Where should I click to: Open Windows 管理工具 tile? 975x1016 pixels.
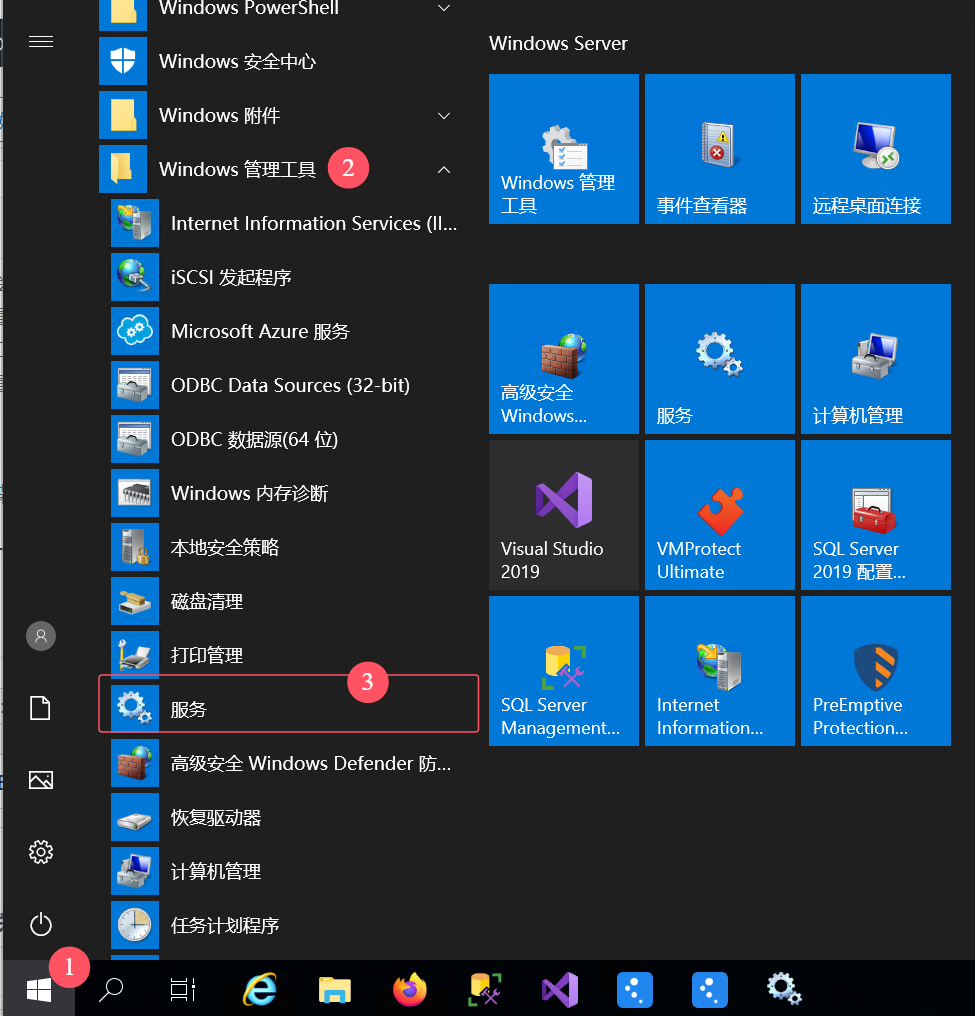(564, 149)
